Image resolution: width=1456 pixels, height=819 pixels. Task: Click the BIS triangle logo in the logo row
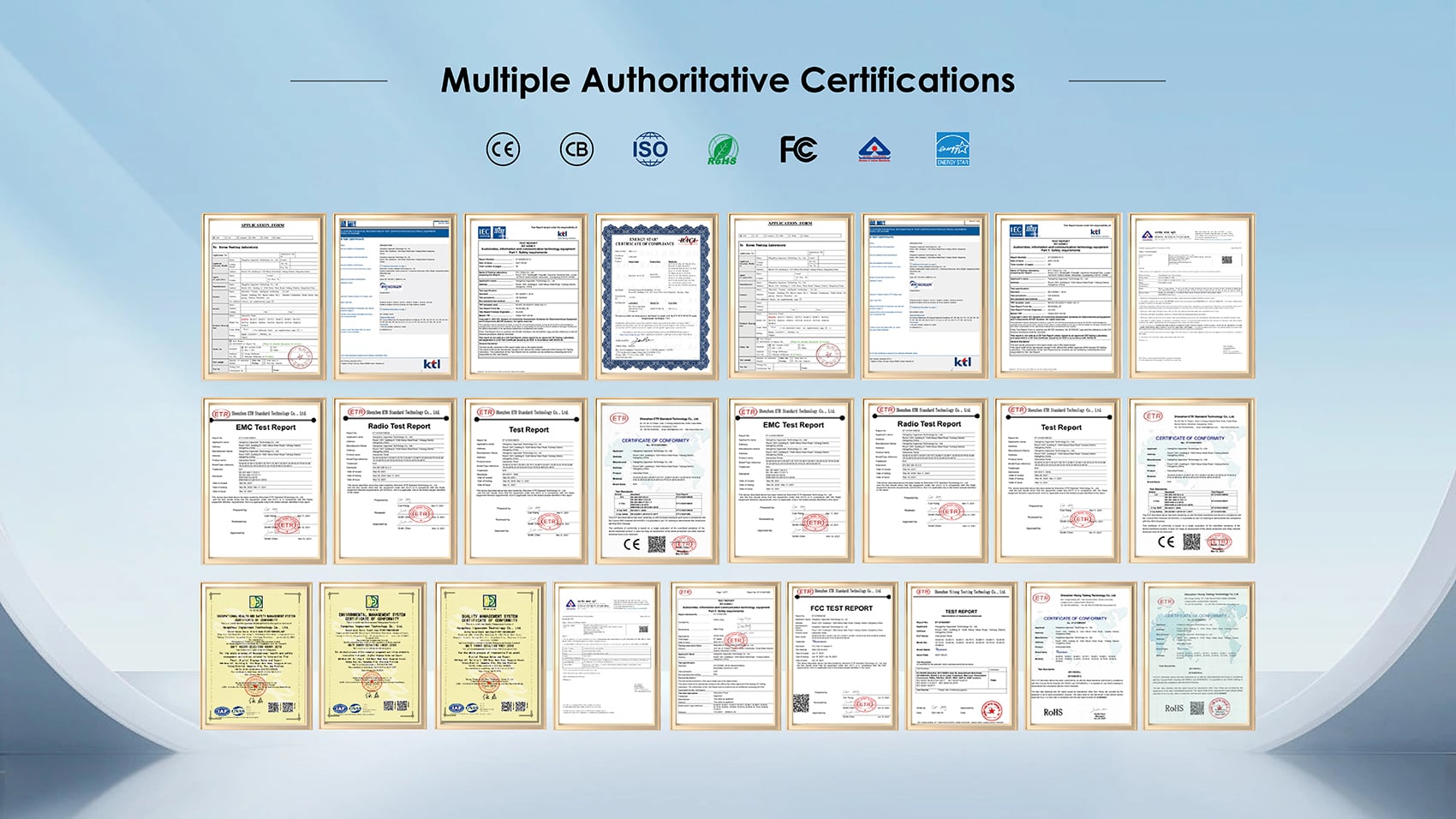coord(874,149)
